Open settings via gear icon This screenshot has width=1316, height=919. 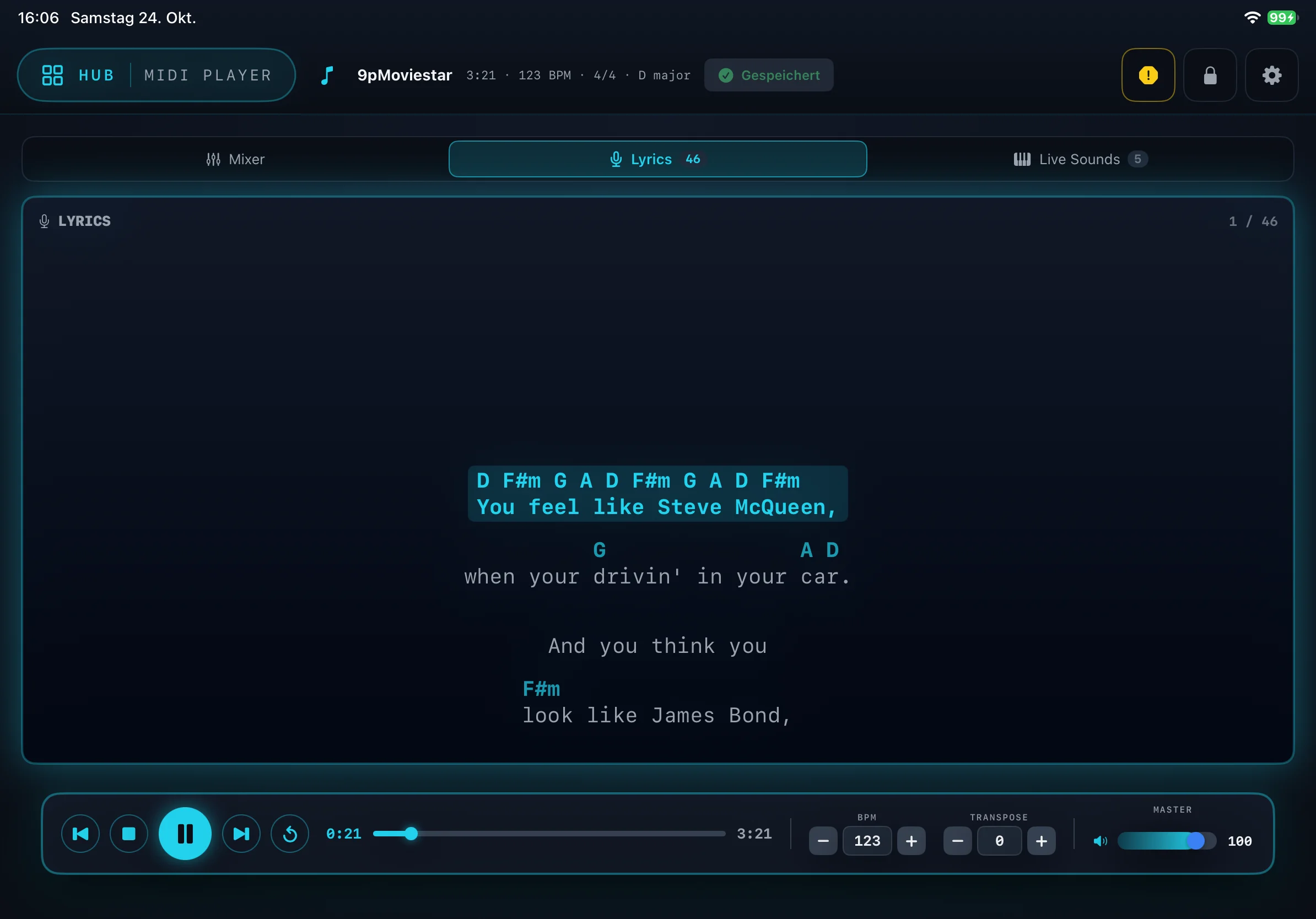coord(1271,75)
